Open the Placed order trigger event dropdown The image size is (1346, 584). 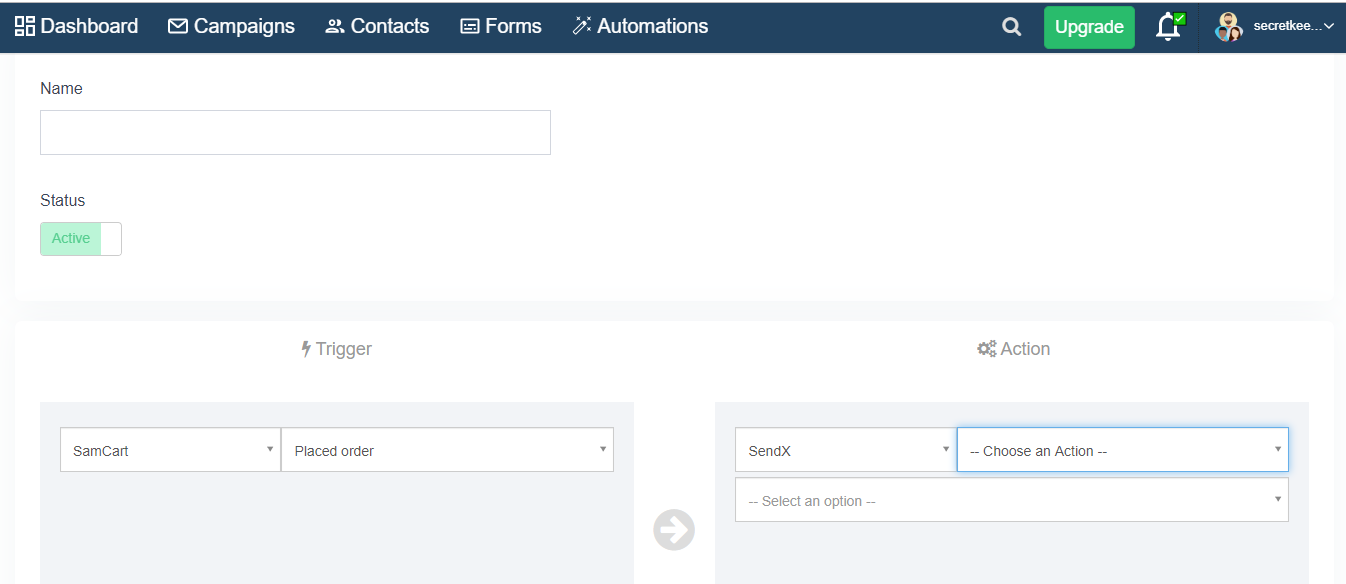click(x=447, y=450)
